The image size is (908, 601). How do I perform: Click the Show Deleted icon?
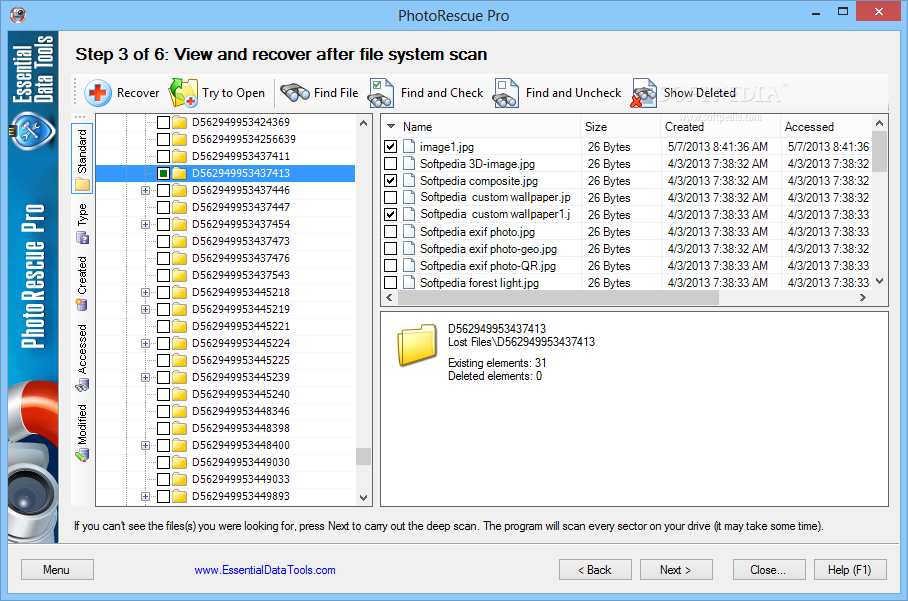(643, 93)
